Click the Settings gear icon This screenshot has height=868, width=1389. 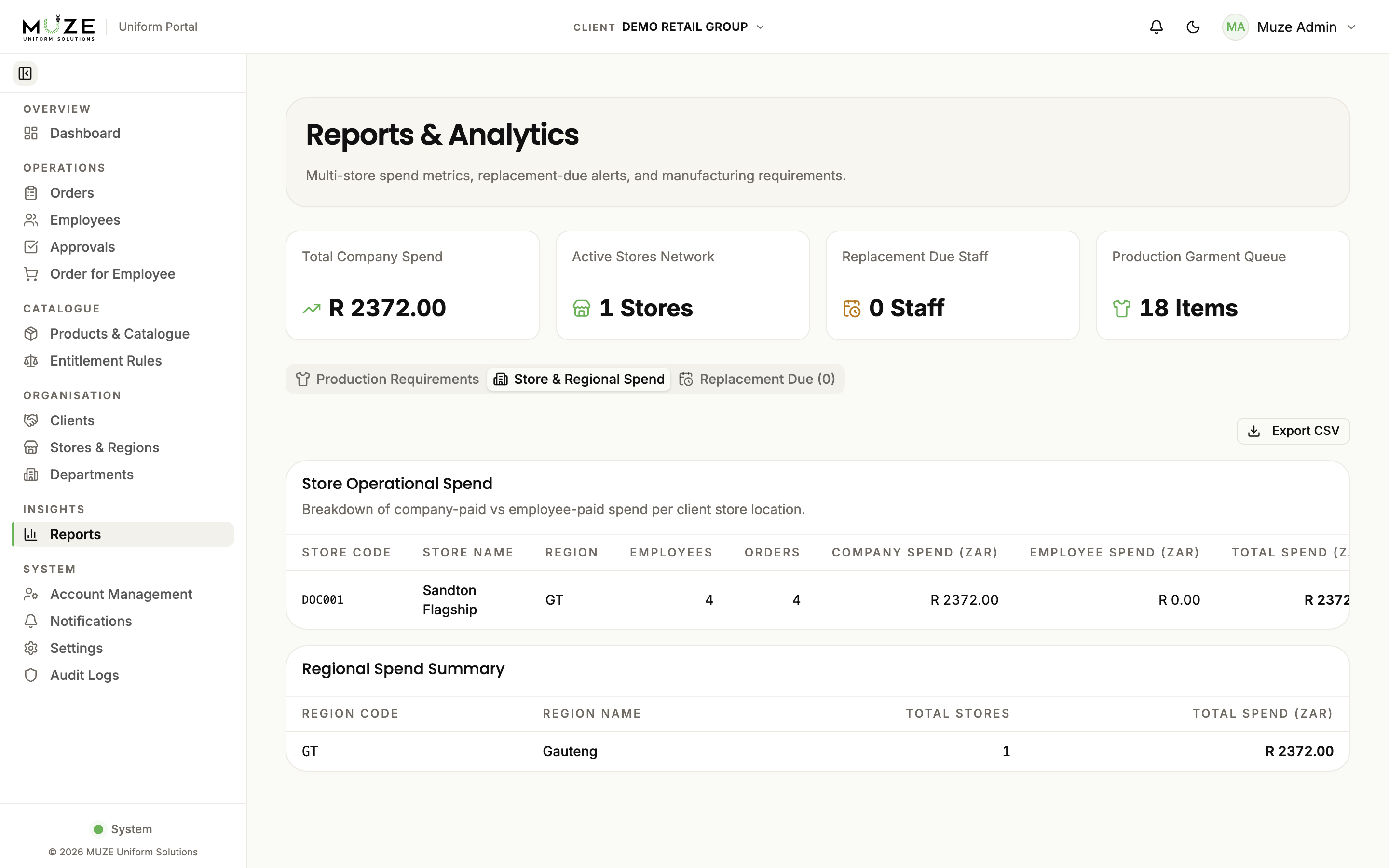[x=31, y=648]
